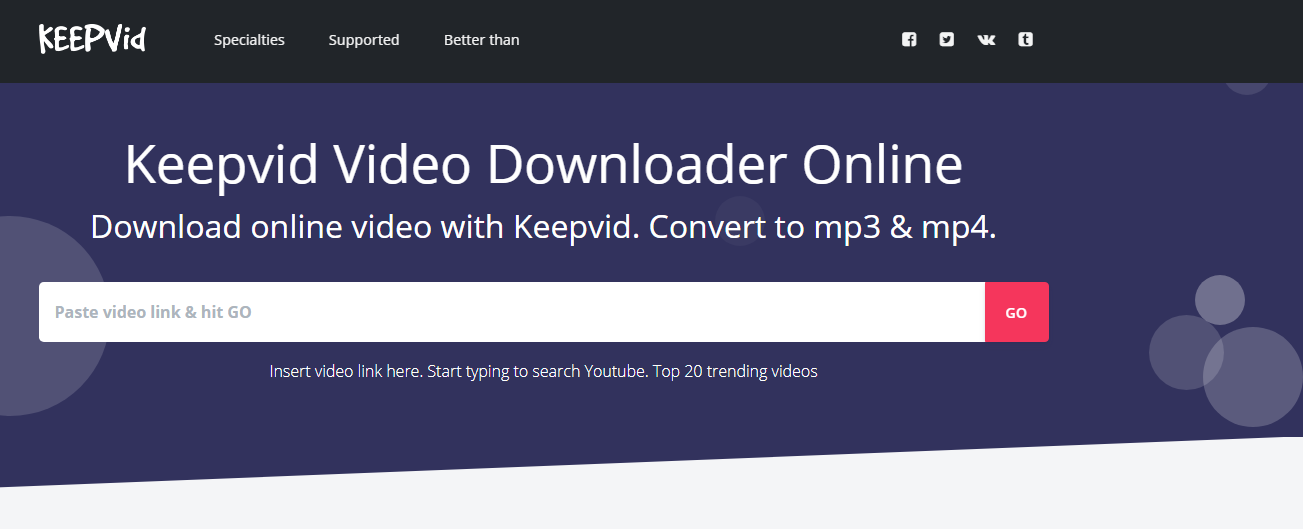The height and width of the screenshot is (529, 1303).
Task: Open Top 20 trending videos link
Action: coord(735,371)
